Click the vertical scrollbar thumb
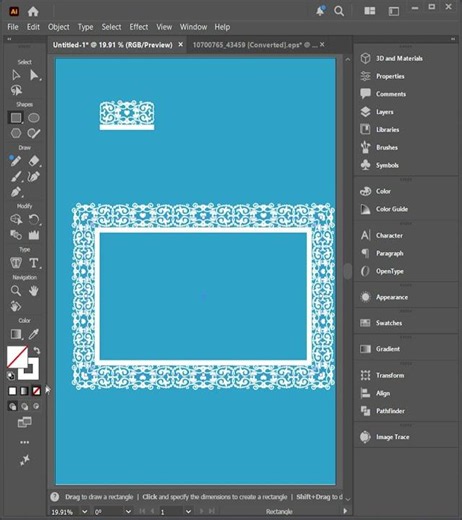This screenshot has width=462, height=520. pos(348,271)
